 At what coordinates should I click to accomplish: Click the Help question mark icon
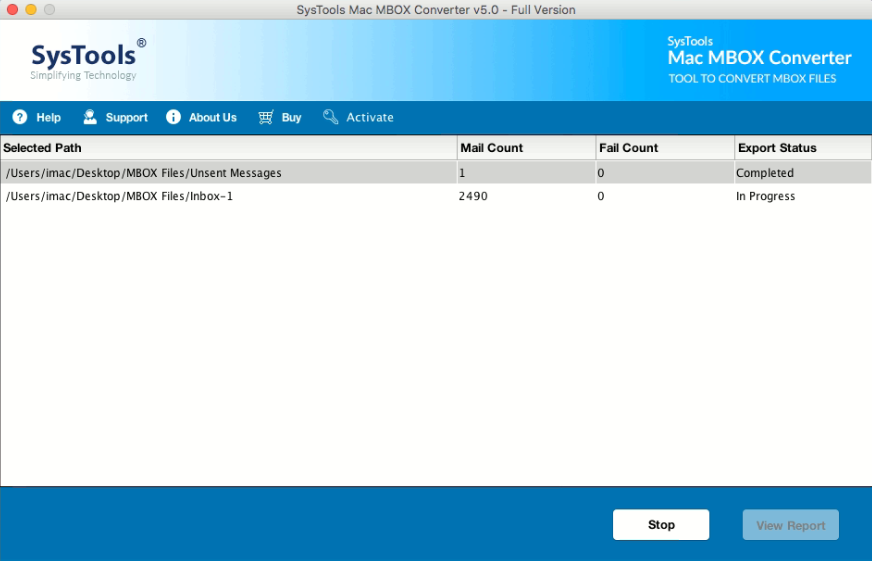click(20, 117)
